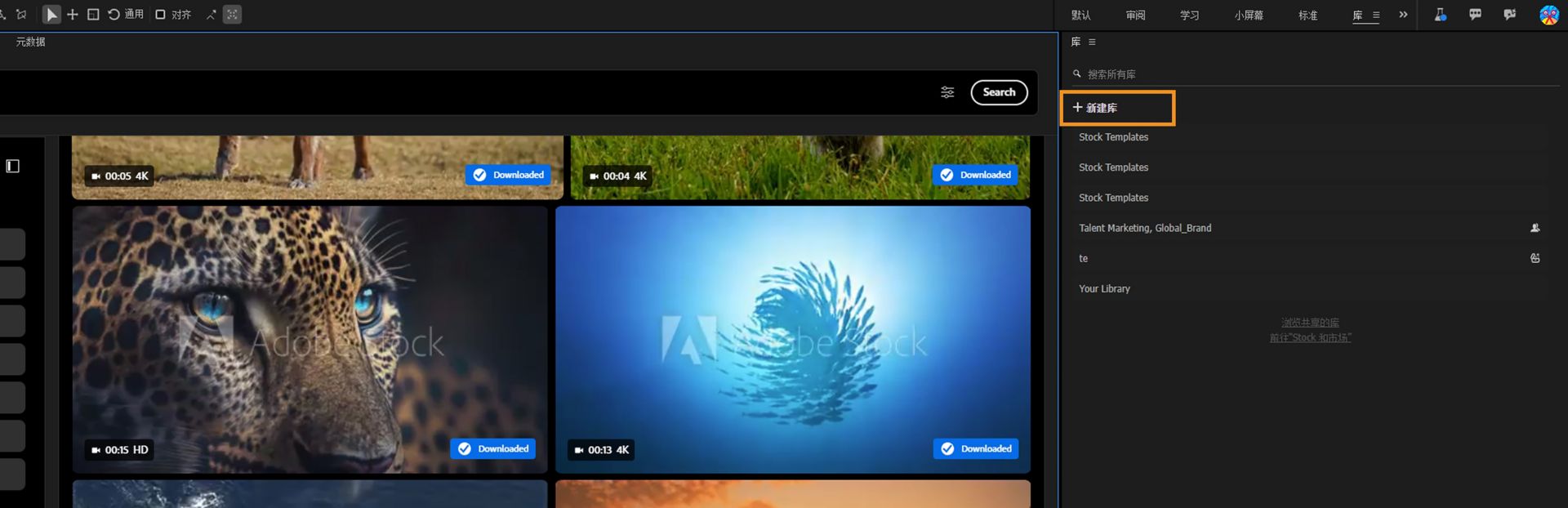1568x508 pixels.
Task: Click the magnifier icon in library search
Action: pyautogui.click(x=1077, y=74)
